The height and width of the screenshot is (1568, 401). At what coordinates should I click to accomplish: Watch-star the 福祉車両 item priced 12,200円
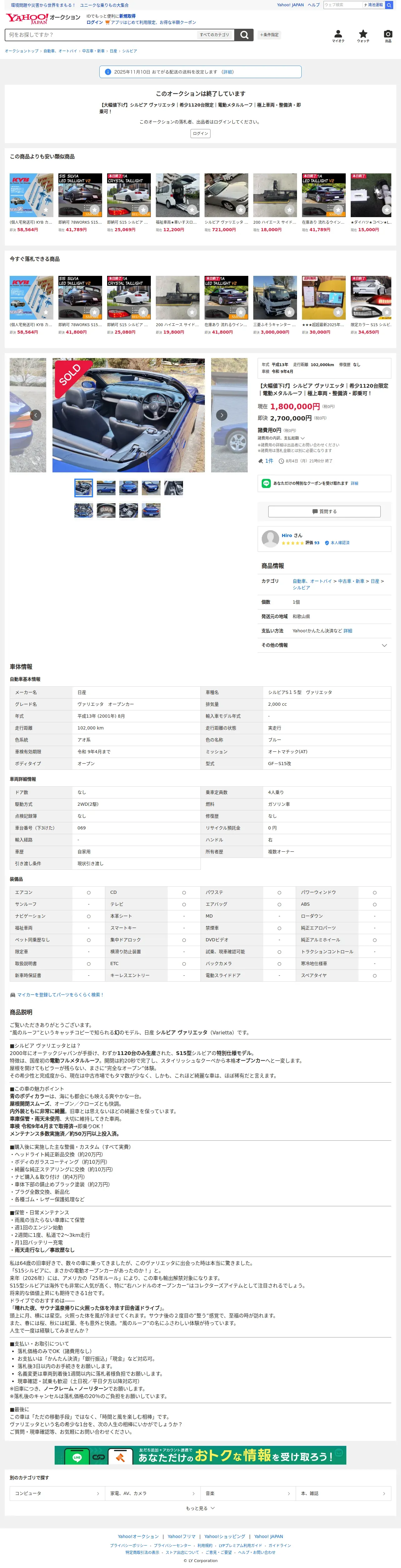click(192, 210)
